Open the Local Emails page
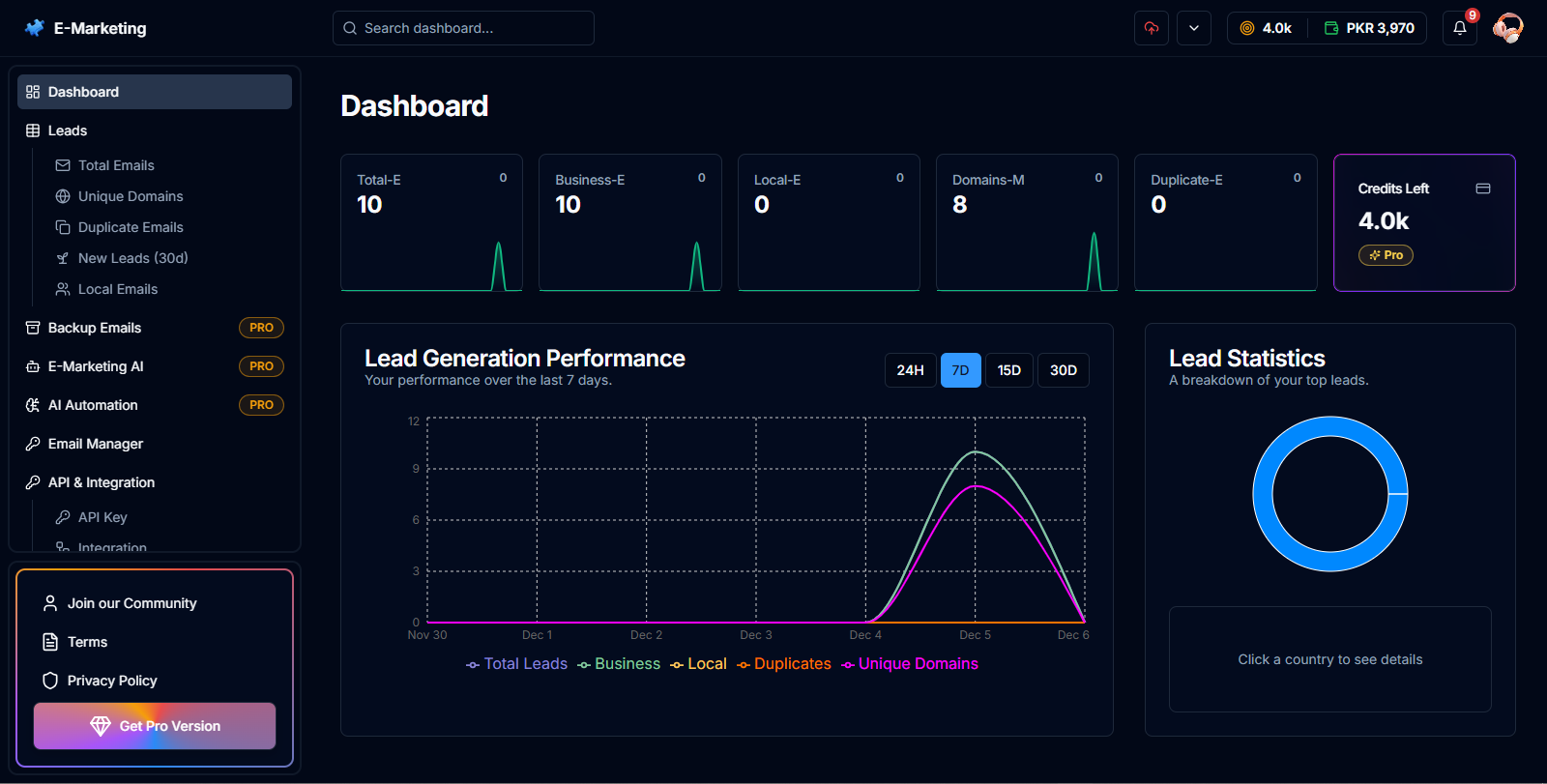 tap(118, 289)
